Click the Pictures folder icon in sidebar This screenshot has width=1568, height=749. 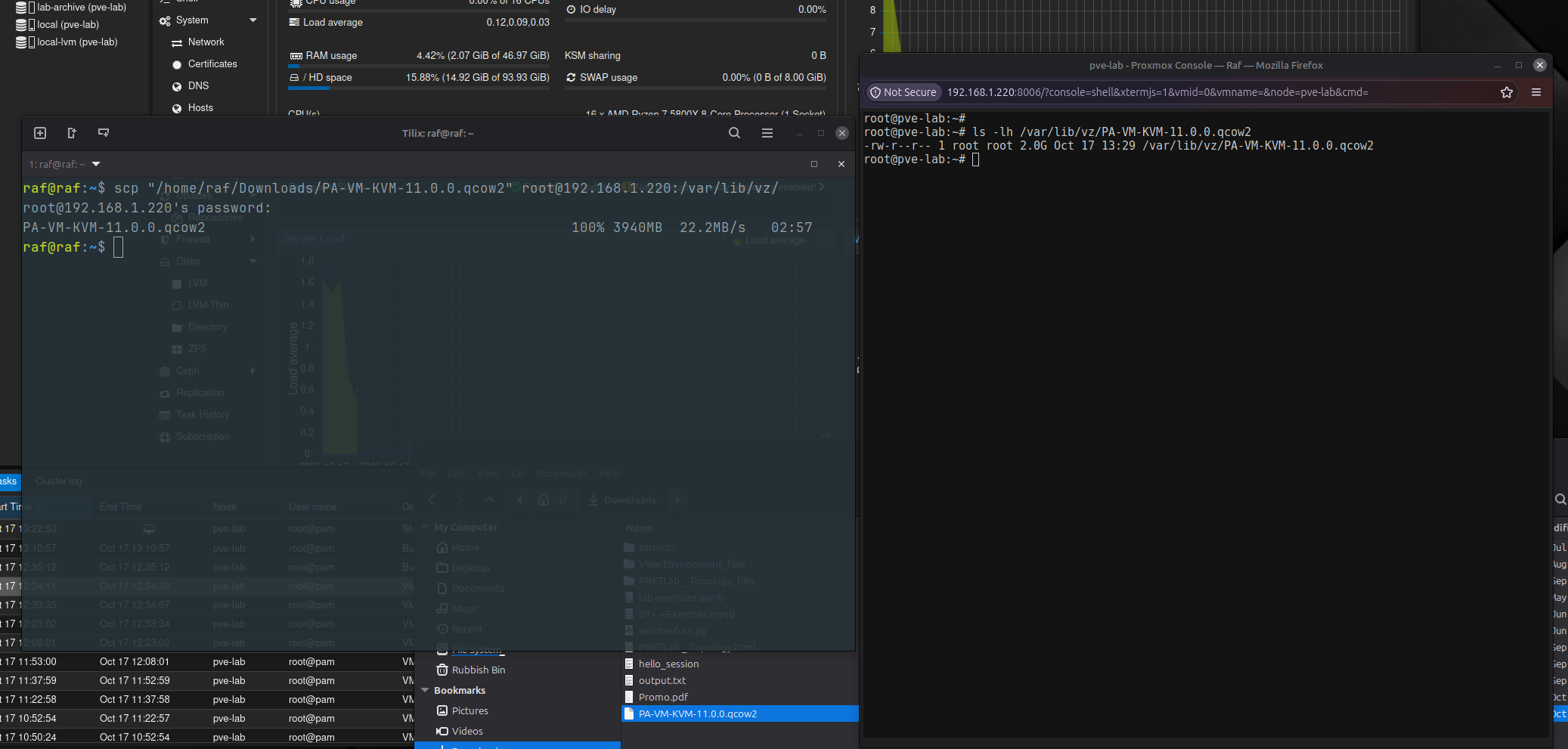[x=442, y=711]
